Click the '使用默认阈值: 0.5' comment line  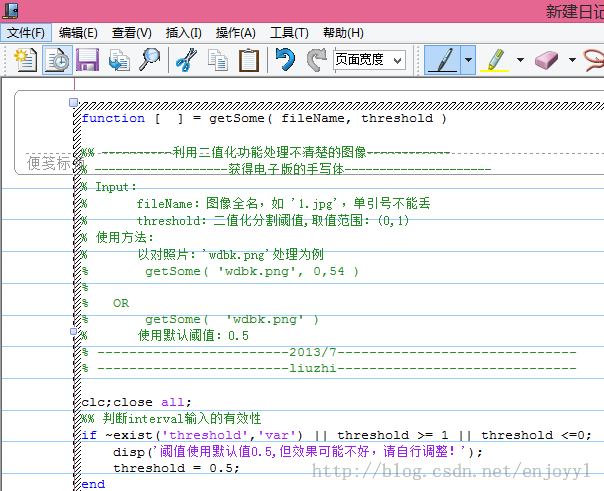point(193,336)
